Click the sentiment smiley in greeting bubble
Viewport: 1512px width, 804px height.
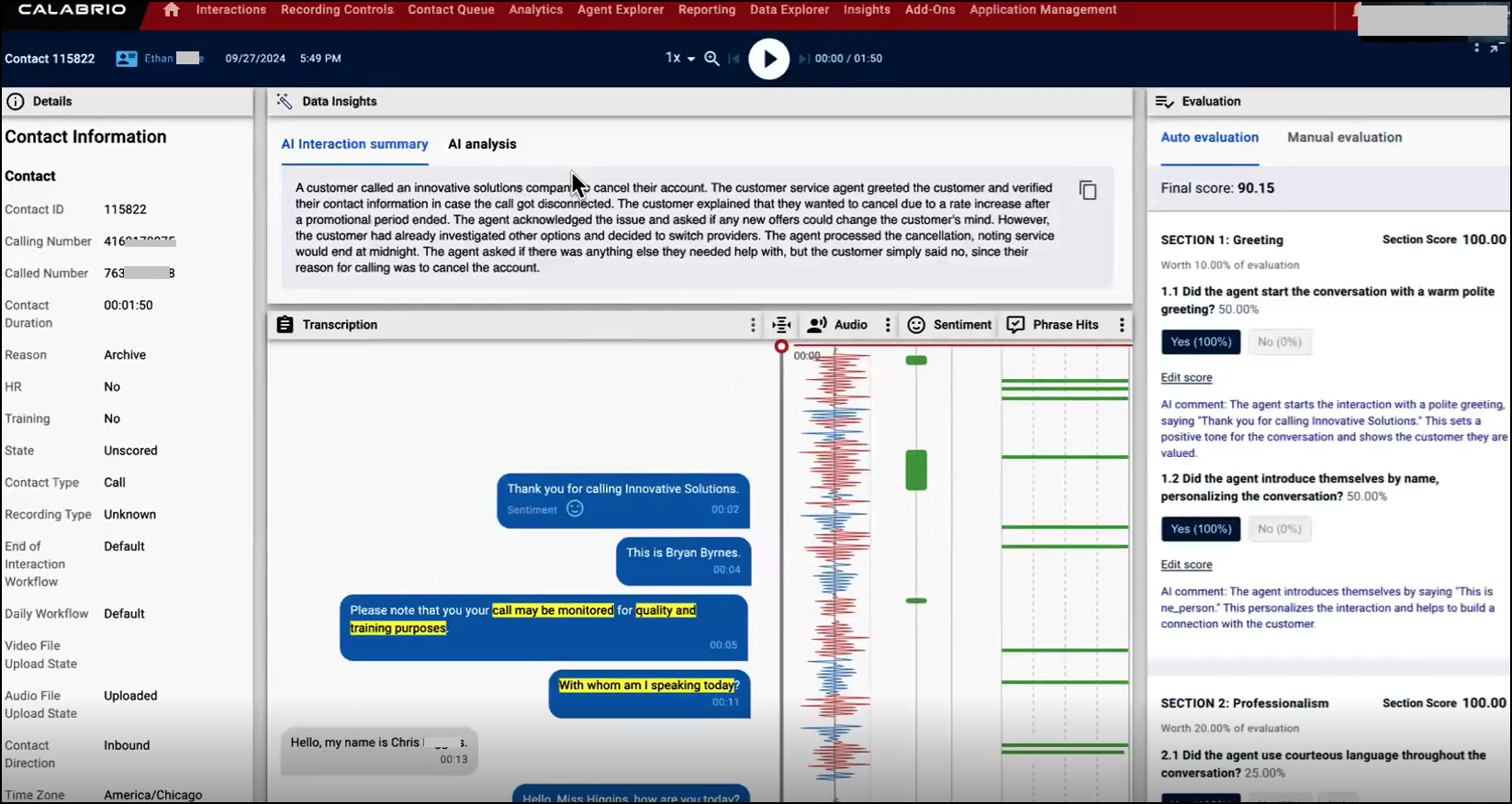(575, 508)
